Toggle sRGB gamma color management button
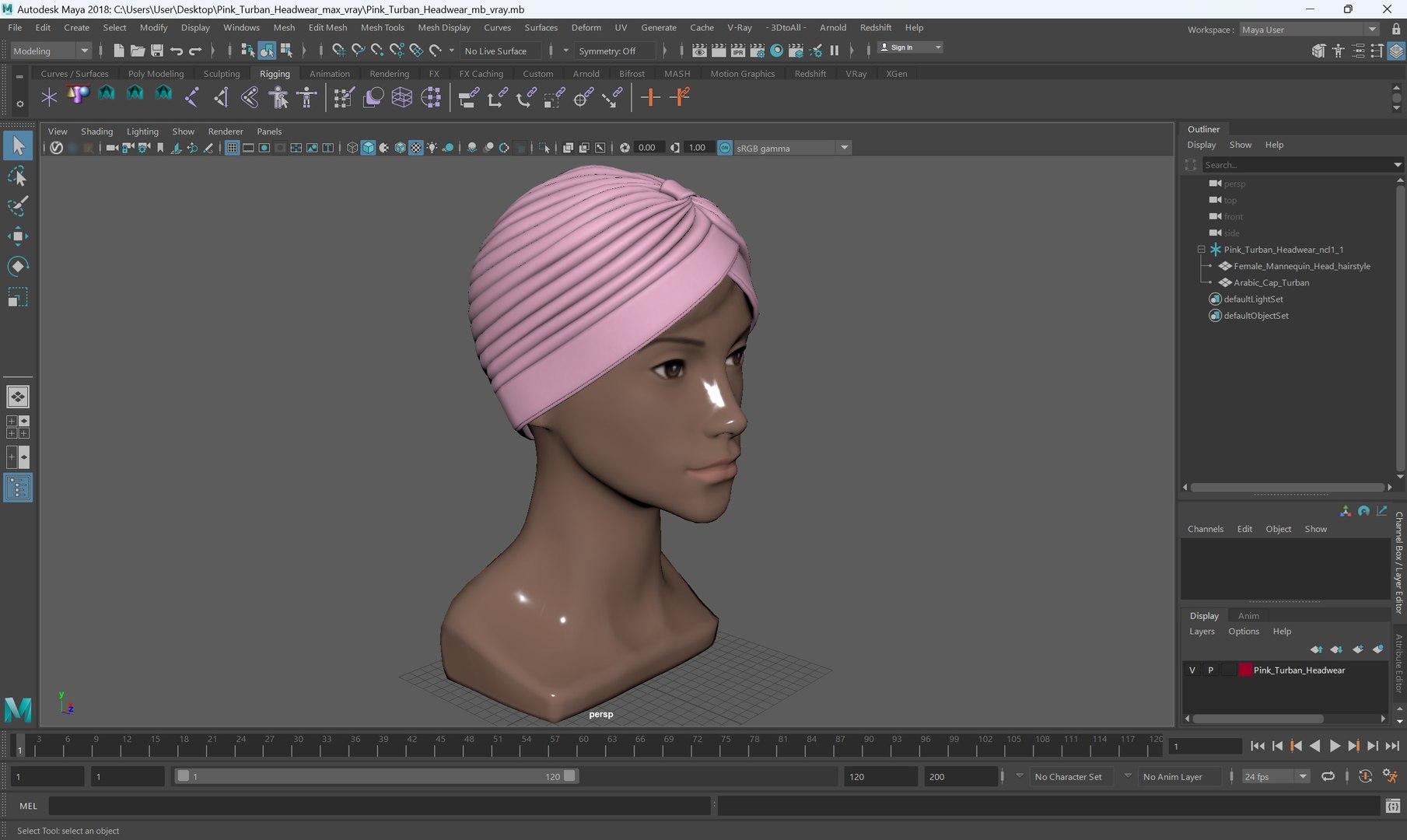This screenshot has width=1407, height=840. click(x=725, y=148)
